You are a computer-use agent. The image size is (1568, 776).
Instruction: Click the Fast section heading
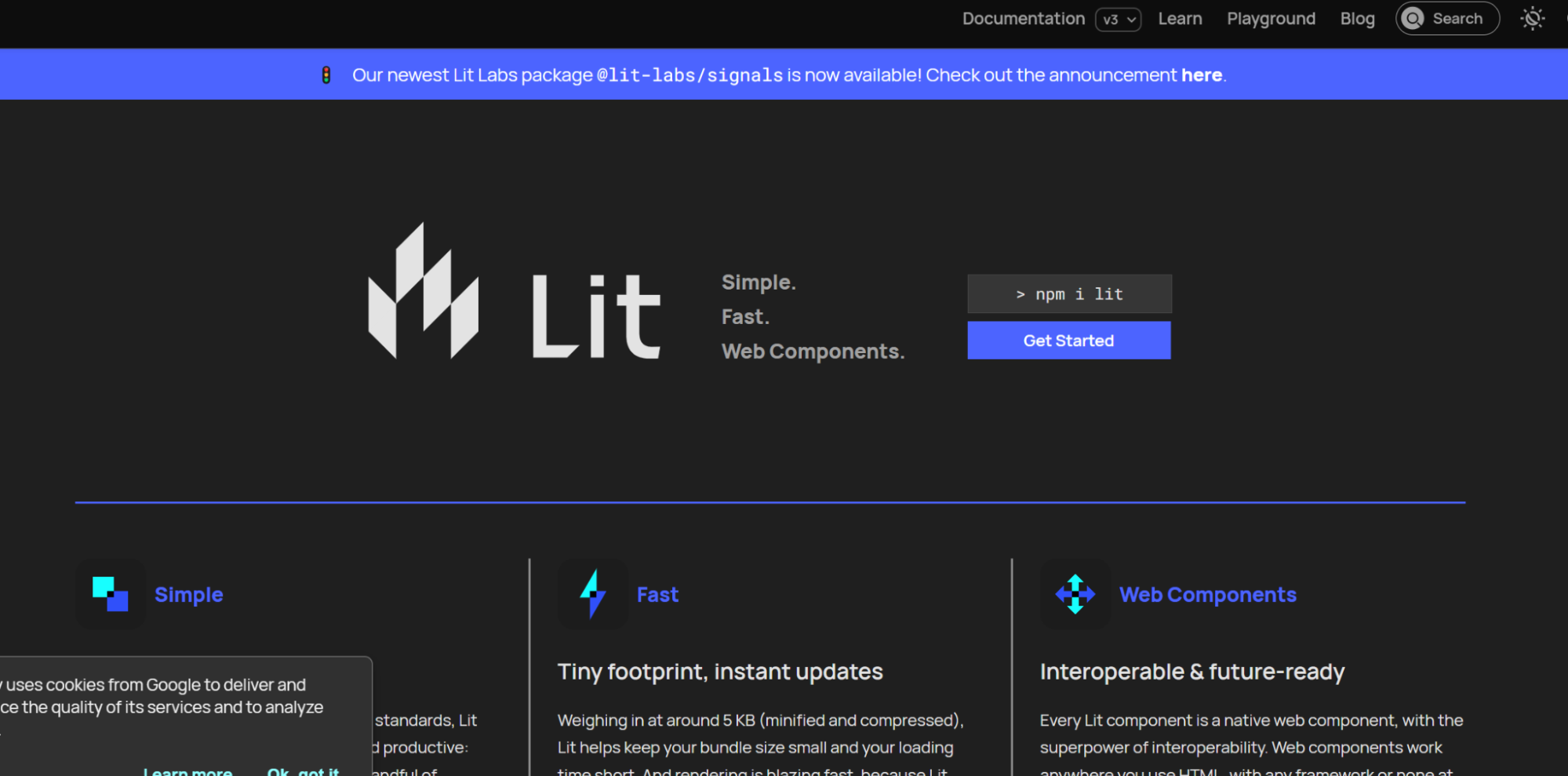click(657, 595)
